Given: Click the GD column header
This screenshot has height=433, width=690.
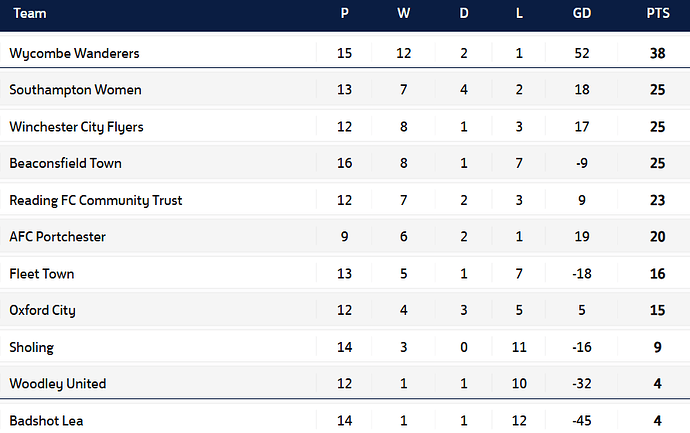Looking at the screenshot, I should pyautogui.click(x=581, y=15).
